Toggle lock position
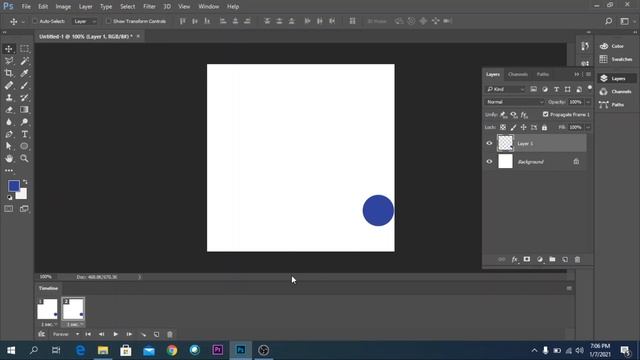Viewport: 640px width, 360px height. [523, 127]
